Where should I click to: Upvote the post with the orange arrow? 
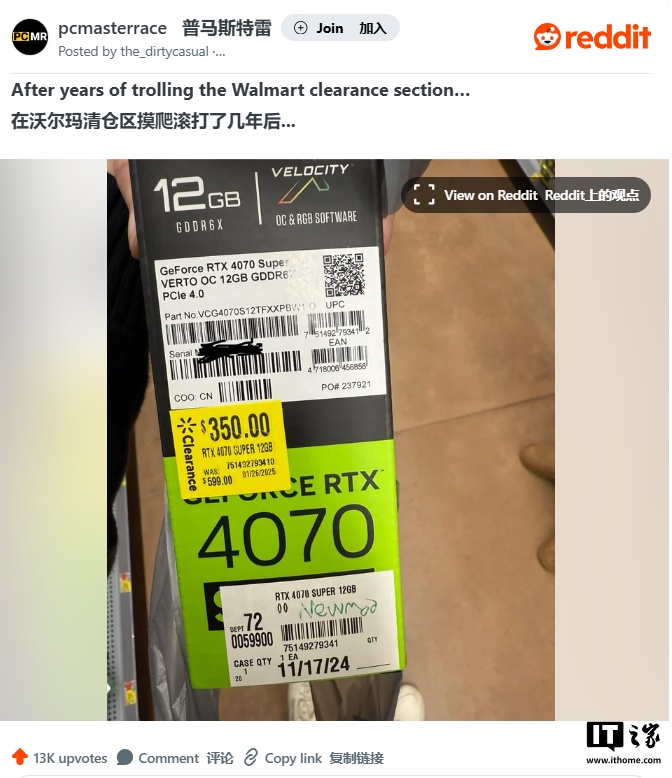point(20,757)
